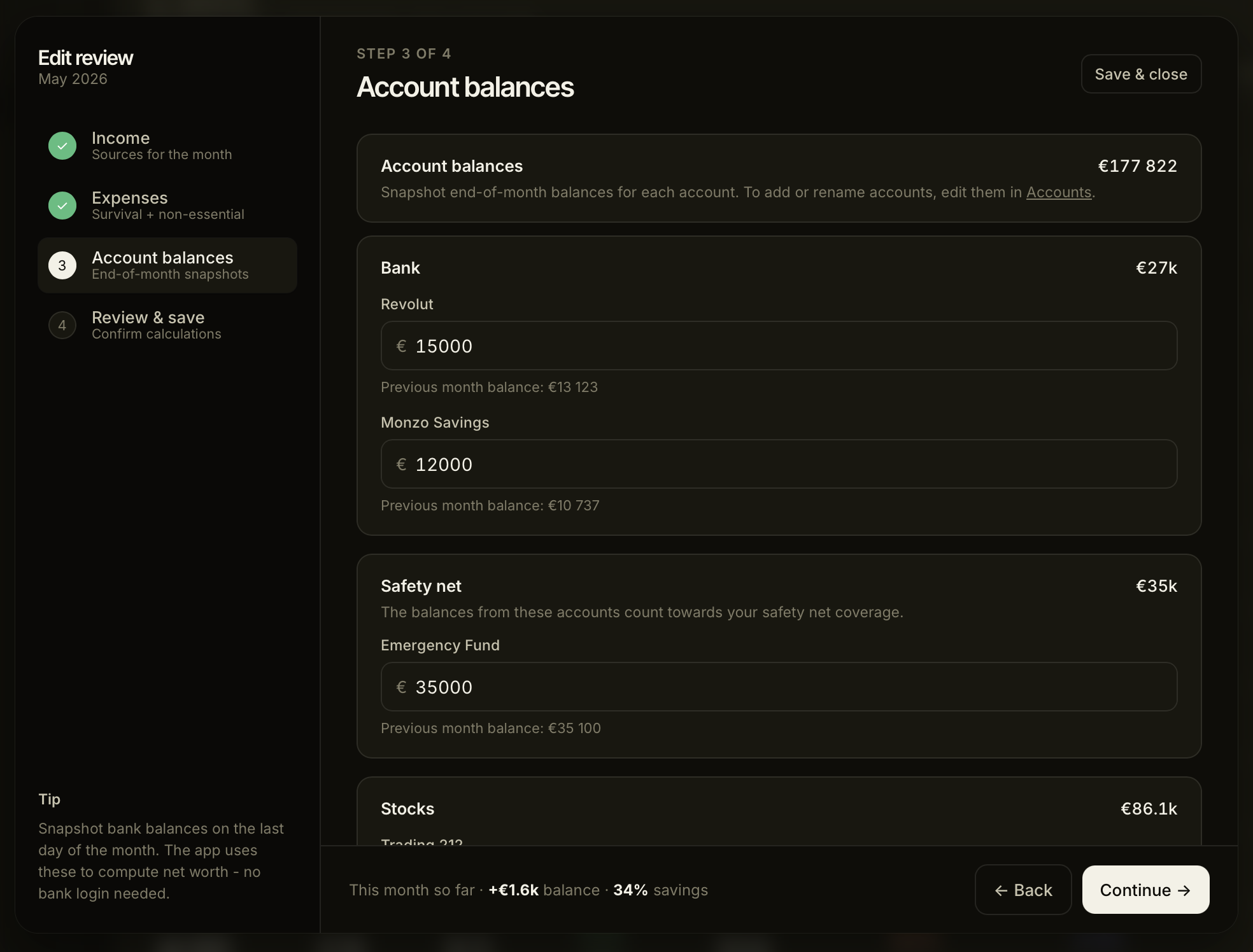Edit the Monzo Savings balance field
This screenshot has width=1253, height=952.
click(779, 464)
